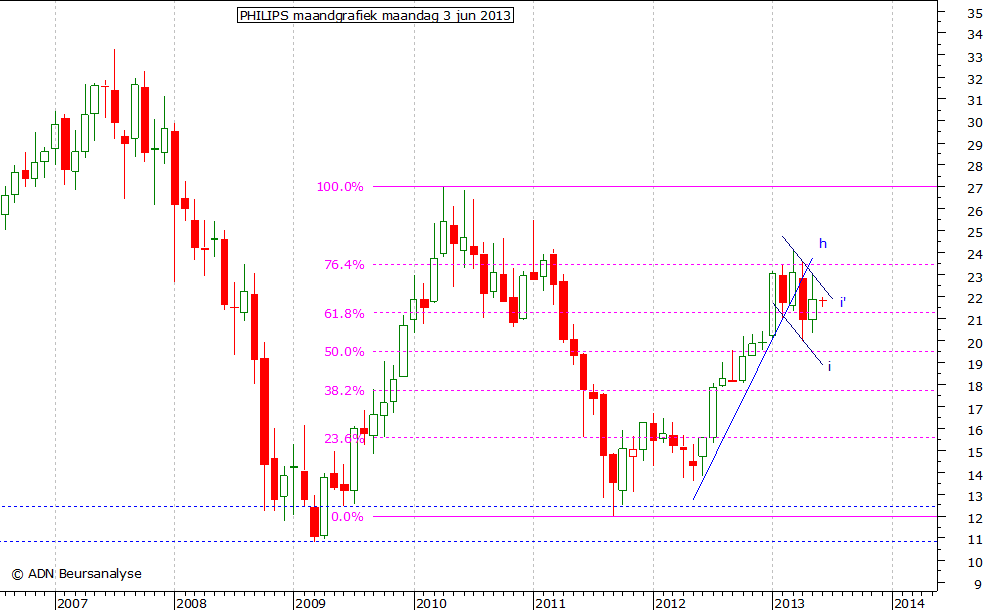This screenshot has width=985, height=610.
Task: Select the 23.6% Fibonacci level label
Action: (x=344, y=438)
